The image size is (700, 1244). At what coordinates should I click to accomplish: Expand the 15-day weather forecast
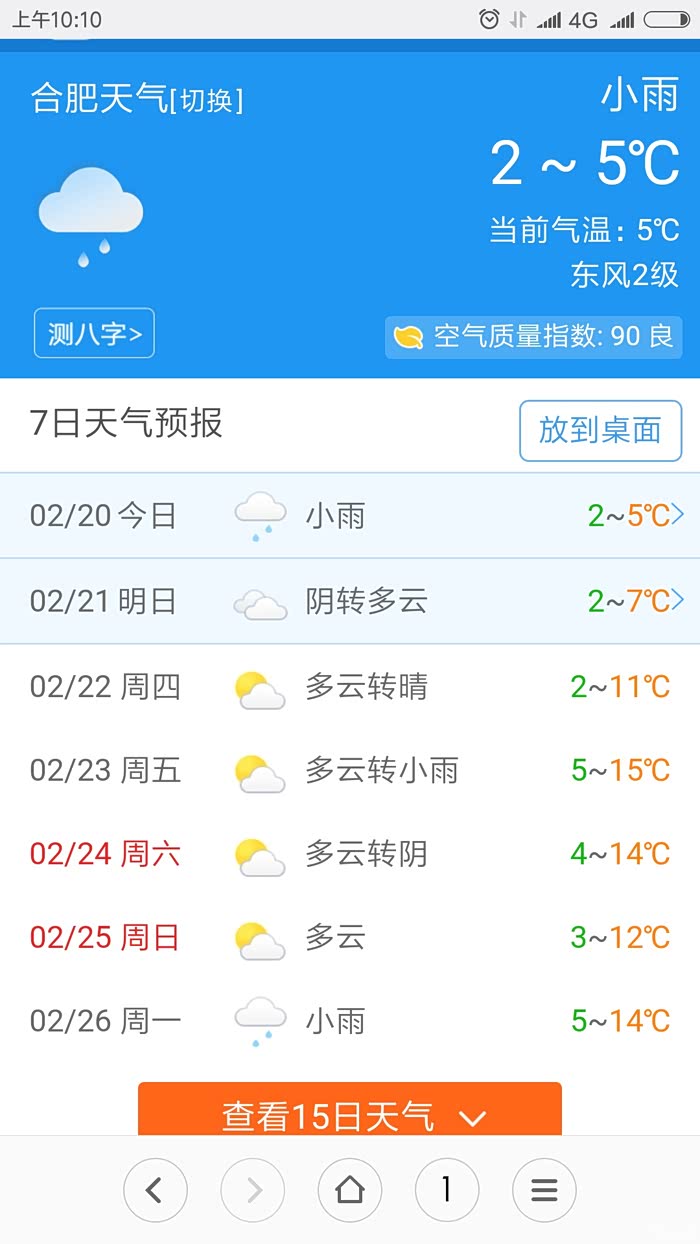click(x=350, y=1114)
